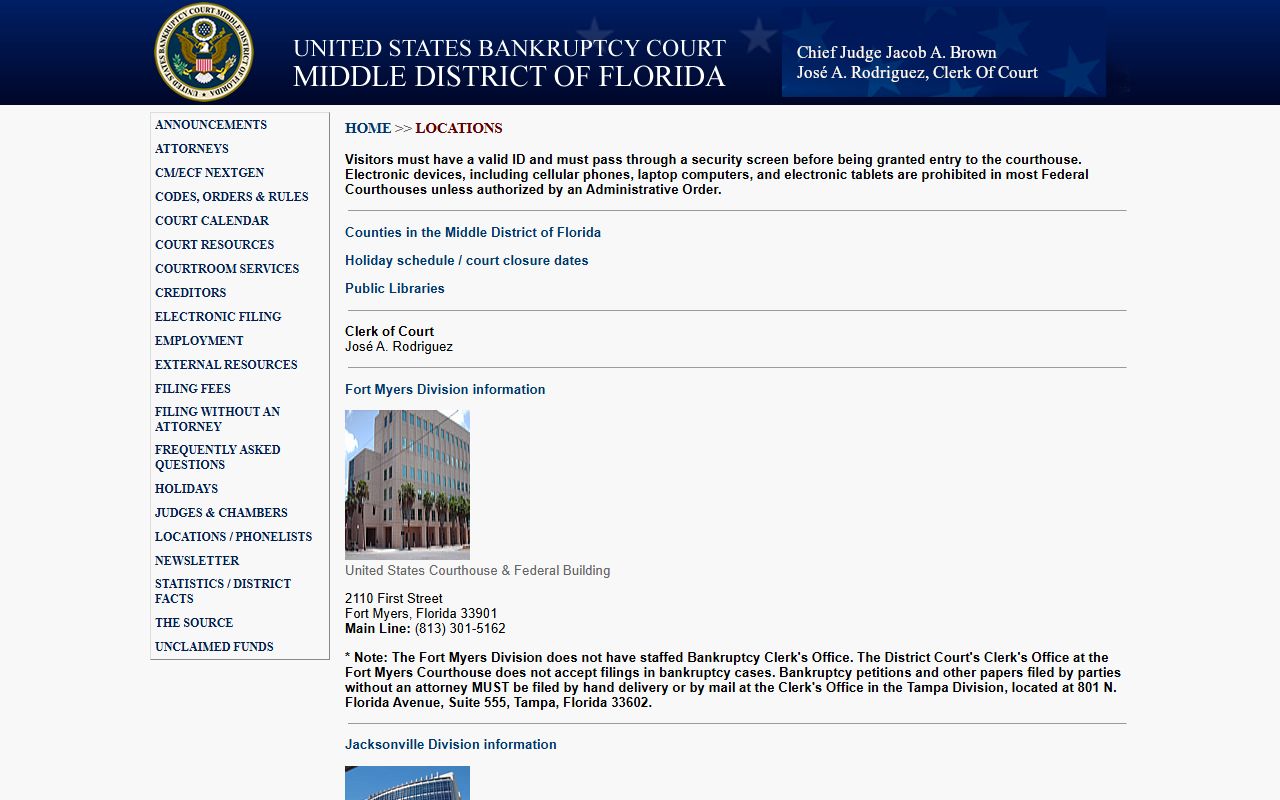Click the court seal logo
1280x800 pixels.
(204, 52)
